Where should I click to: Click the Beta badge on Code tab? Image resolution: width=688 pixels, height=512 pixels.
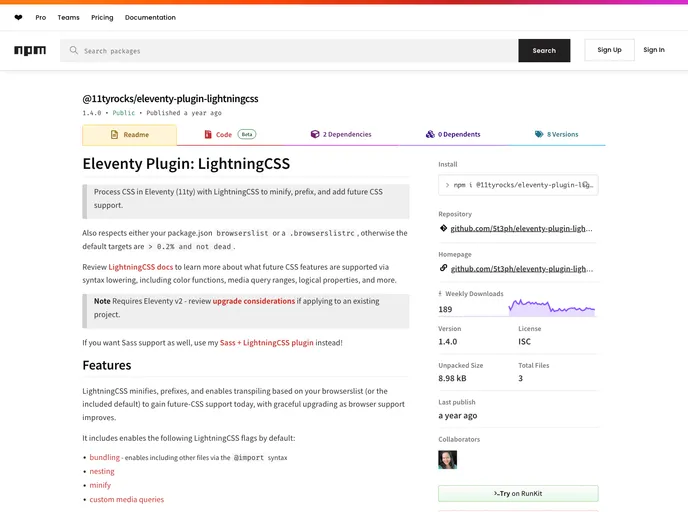(x=247, y=134)
